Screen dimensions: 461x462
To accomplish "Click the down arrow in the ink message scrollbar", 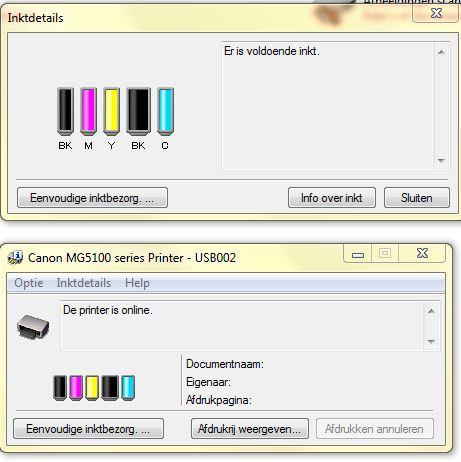I will click(x=441, y=161).
